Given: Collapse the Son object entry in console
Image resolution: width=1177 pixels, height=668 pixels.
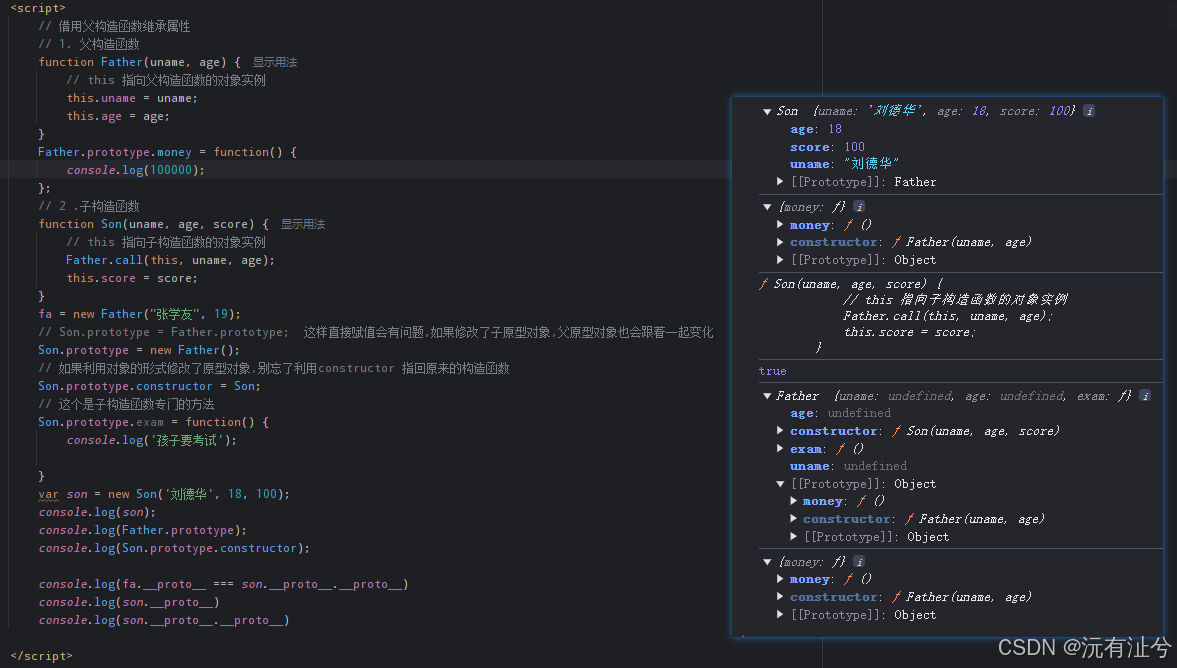Looking at the screenshot, I should point(767,111).
